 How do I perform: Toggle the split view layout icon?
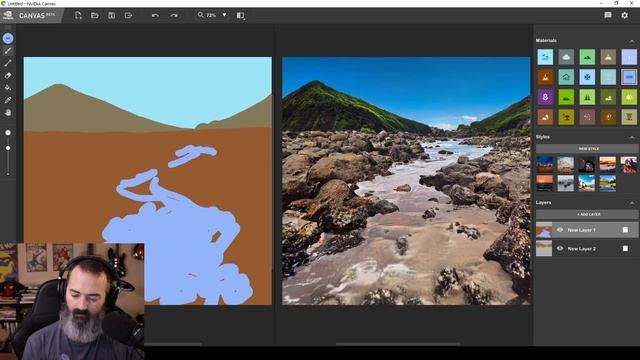(x=240, y=16)
